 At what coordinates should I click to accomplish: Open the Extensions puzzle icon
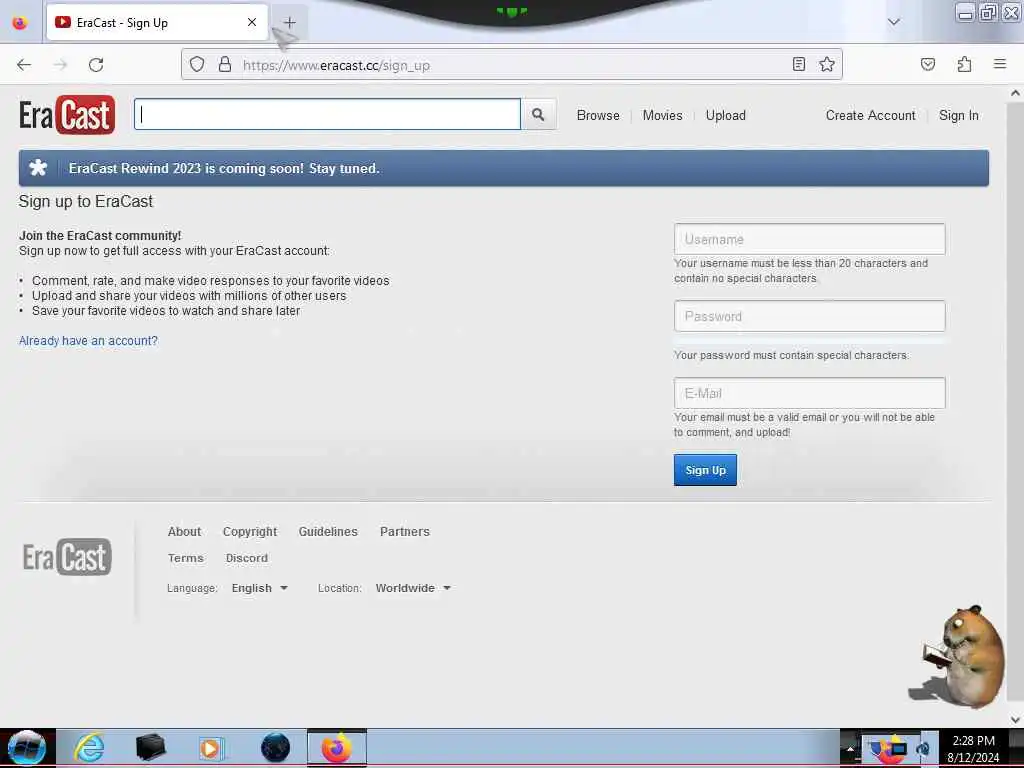(x=964, y=64)
